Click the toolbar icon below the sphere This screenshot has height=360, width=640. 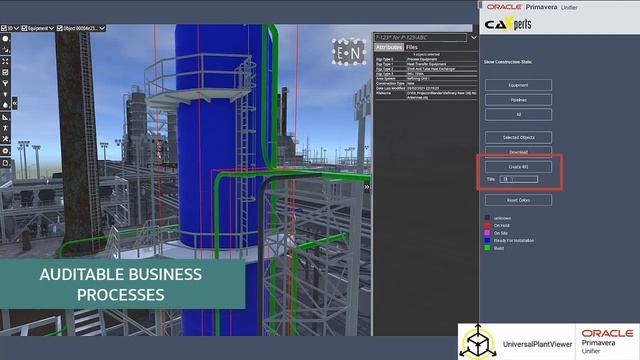5,50
